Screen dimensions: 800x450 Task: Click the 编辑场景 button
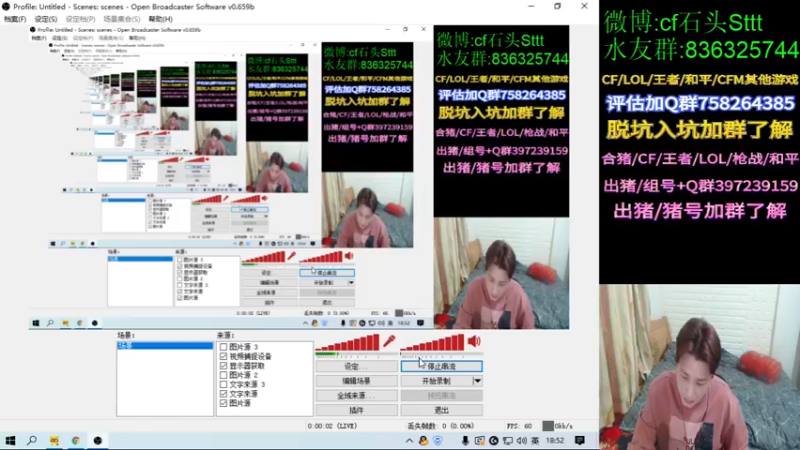356,381
